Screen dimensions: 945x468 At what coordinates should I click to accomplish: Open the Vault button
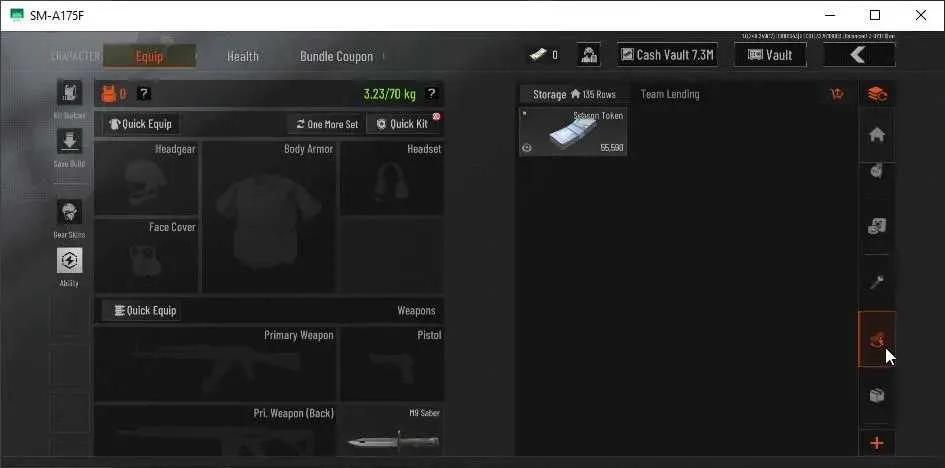click(770, 55)
